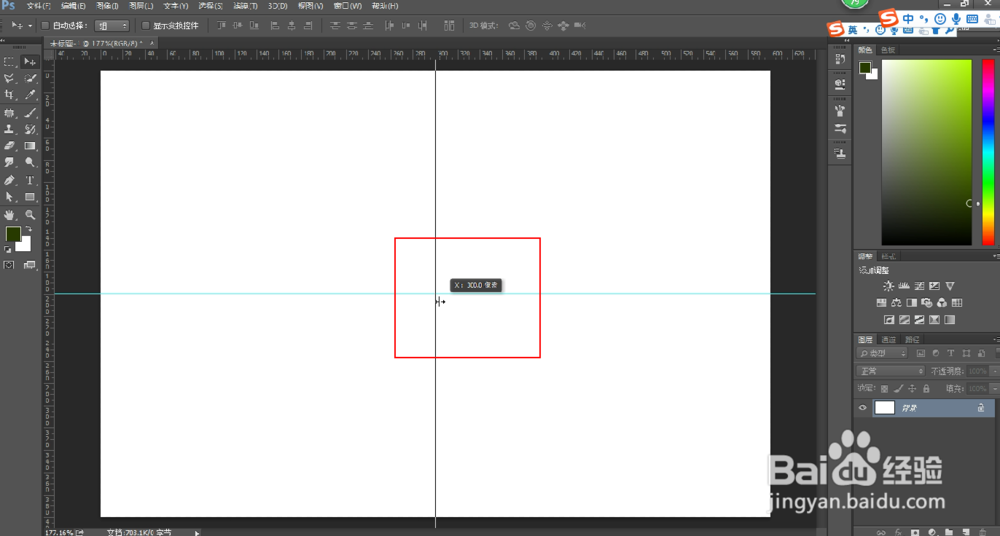The height and width of the screenshot is (536, 1000).
Task: Select the Hand tool
Action: (10, 215)
